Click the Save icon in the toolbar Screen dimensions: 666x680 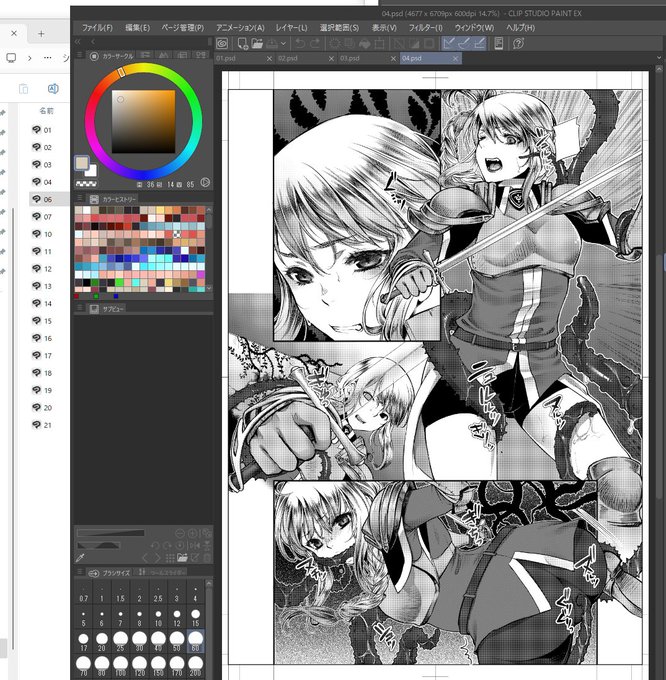pyautogui.click(x=272, y=43)
